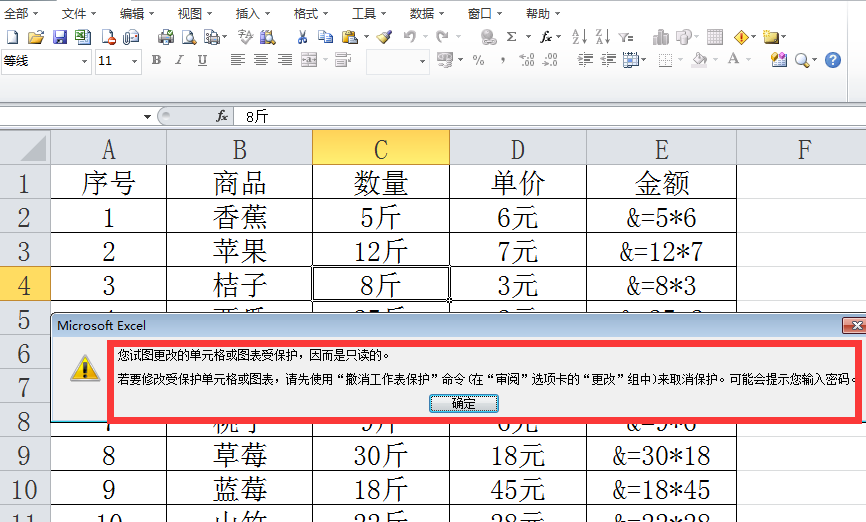The width and height of the screenshot is (866, 522).
Task: Click the Undo arrow icon
Action: click(x=409, y=37)
